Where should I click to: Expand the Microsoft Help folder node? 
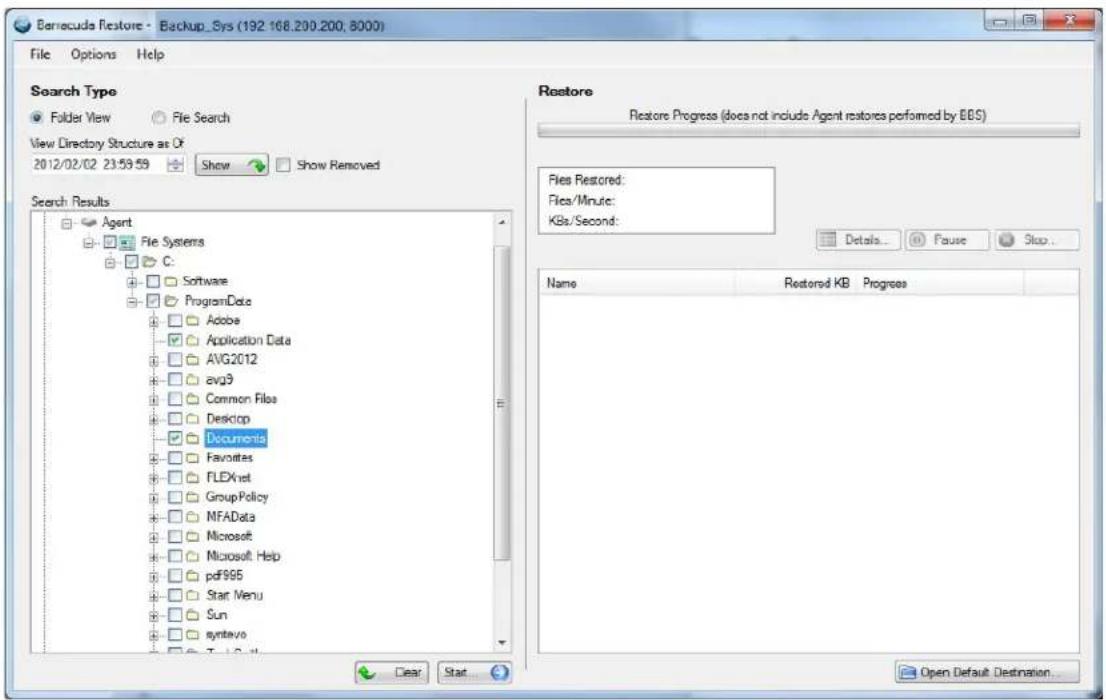(154, 557)
